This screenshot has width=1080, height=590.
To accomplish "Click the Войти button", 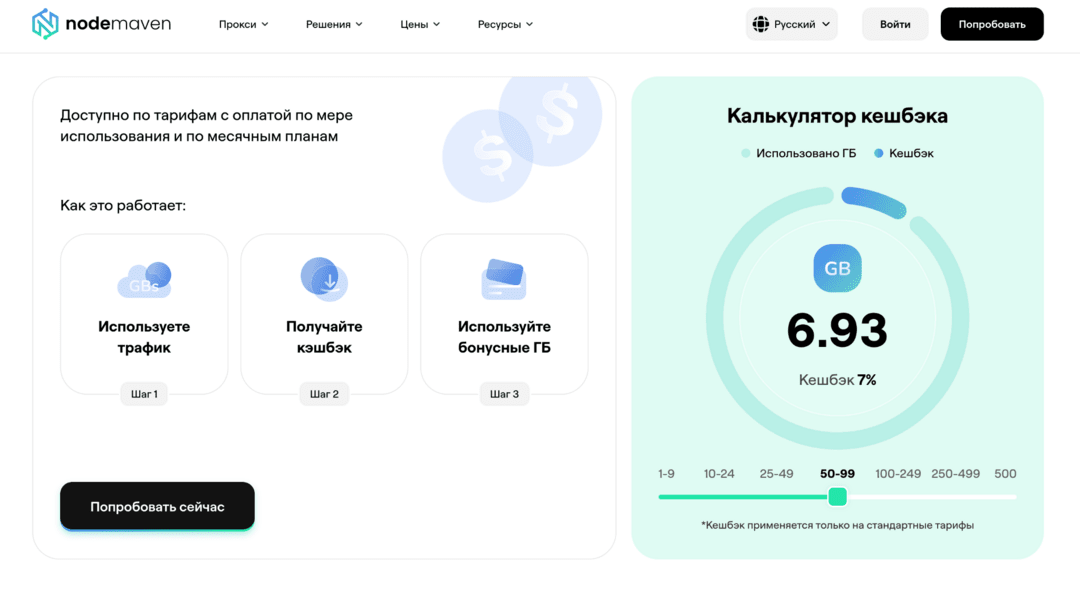I will click(895, 24).
